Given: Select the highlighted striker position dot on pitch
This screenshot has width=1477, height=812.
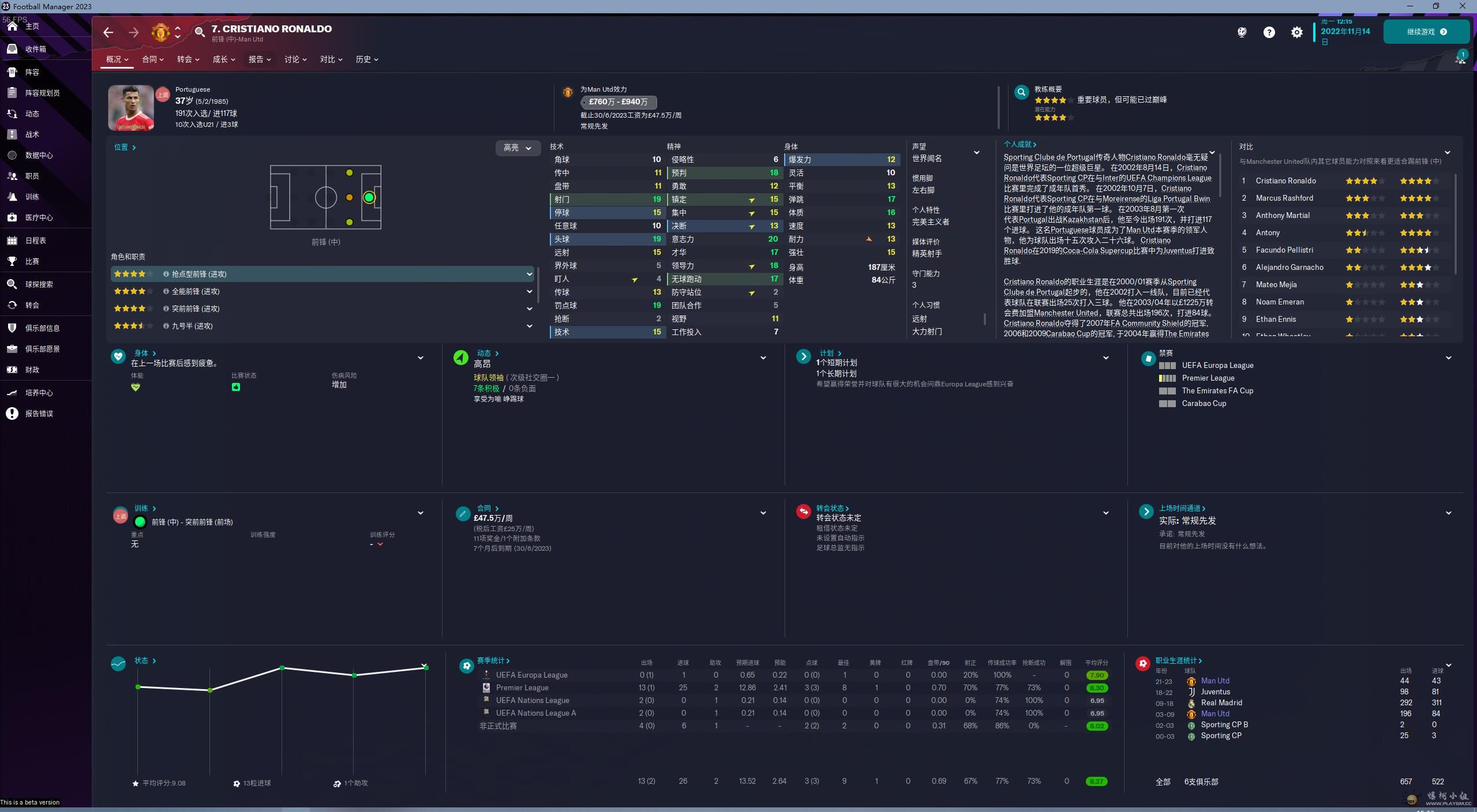Looking at the screenshot, I should pos(369,198).
